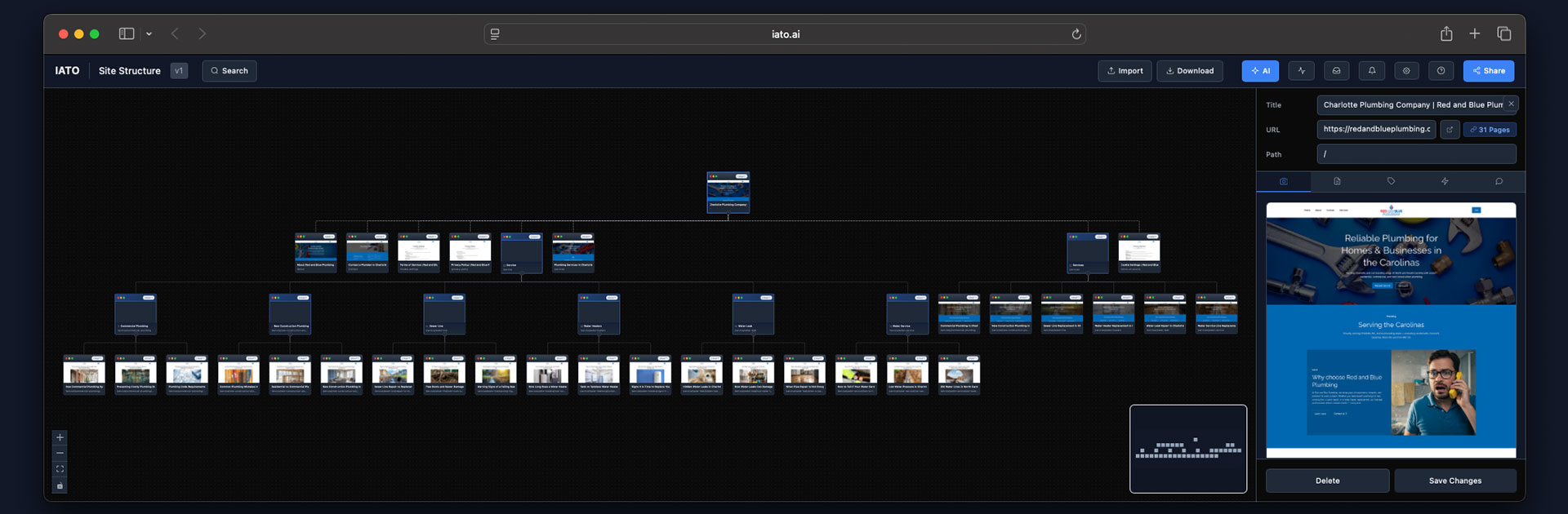Screen dimensions: 1568x514
Task: Select the New Construction Plumbing folder node
Action: tap(290, 314)
